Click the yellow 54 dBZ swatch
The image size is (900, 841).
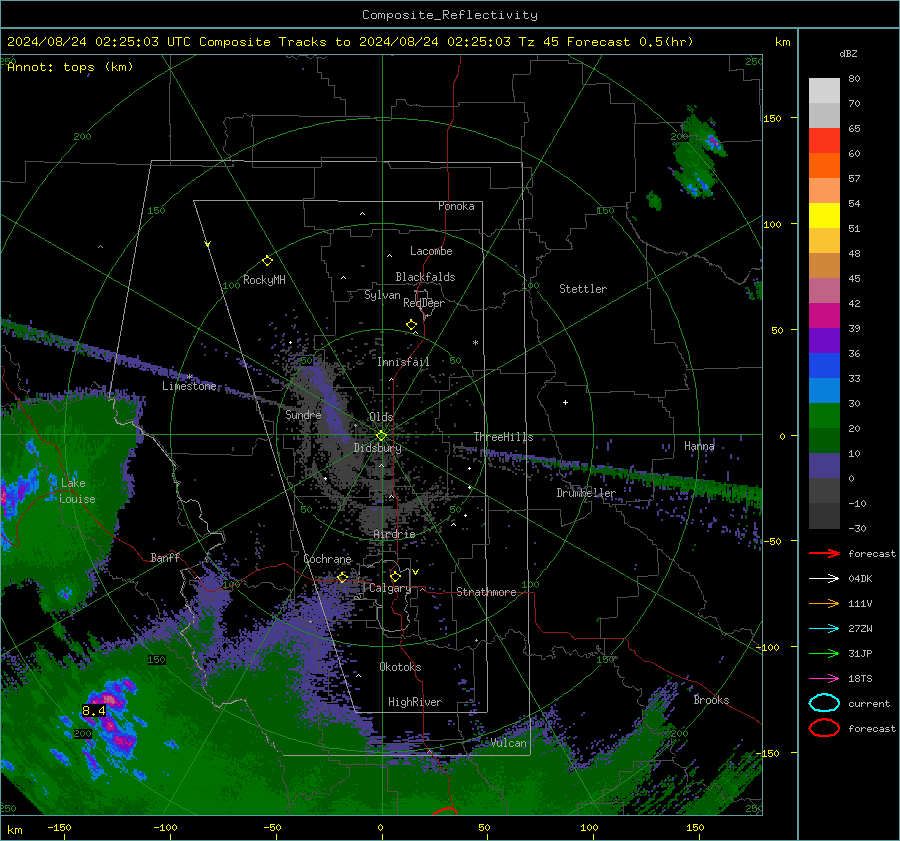[824, 216]
